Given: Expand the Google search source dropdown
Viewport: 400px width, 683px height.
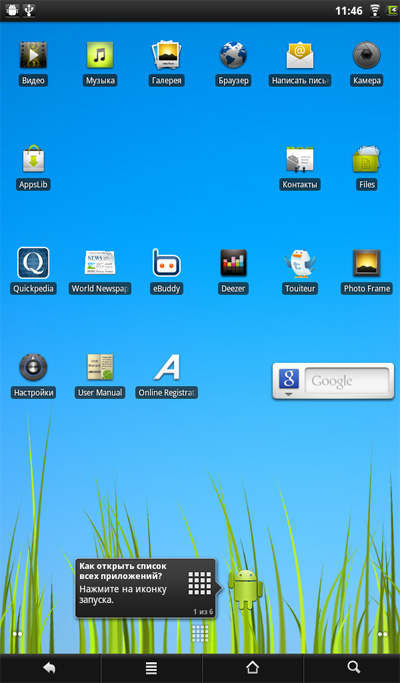Looking at the screenshot, I should (x=288, y=382).
